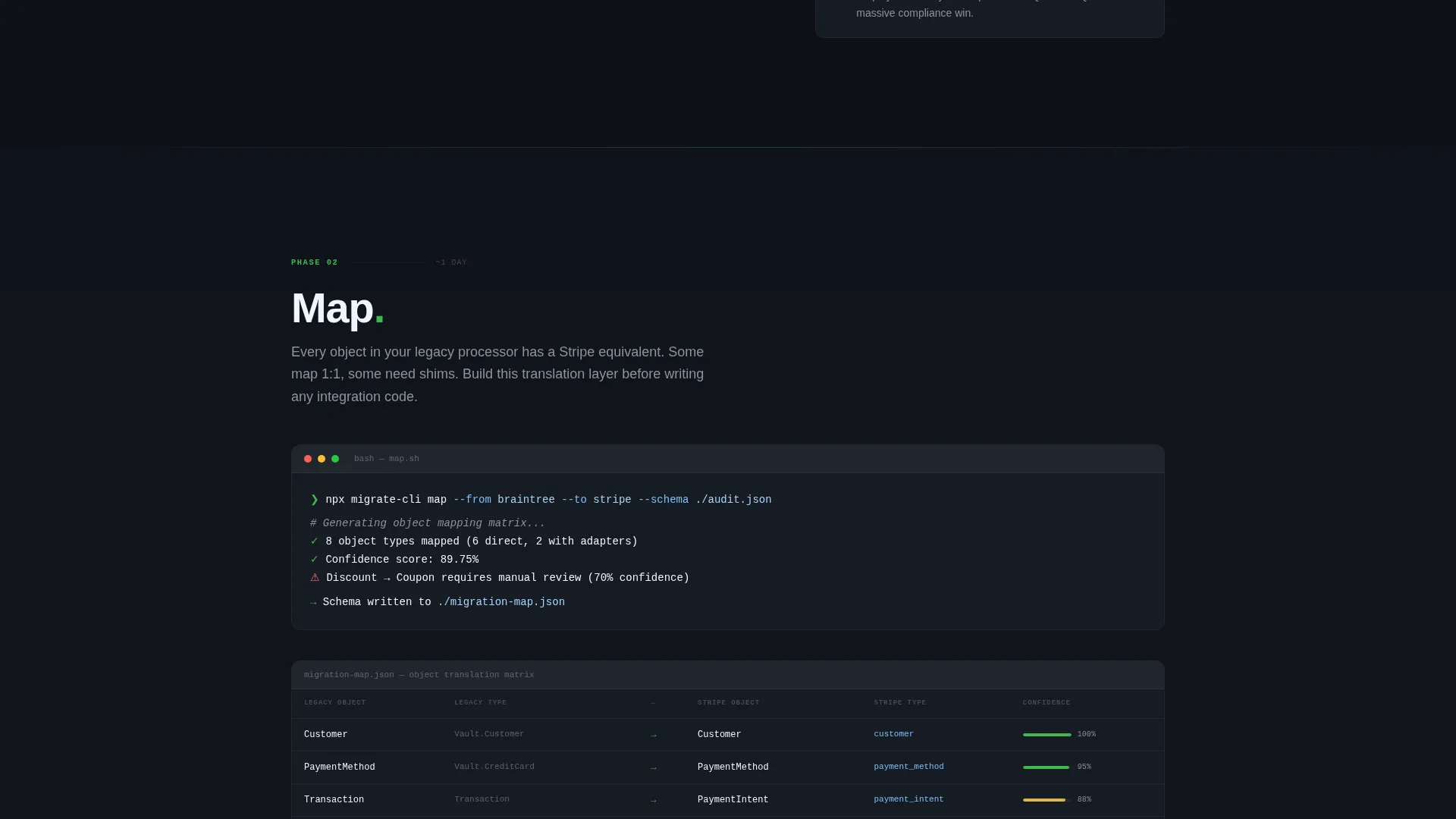Click the 'Map.' section heading
This screenshot has height=819, width=1456.
click(337, 309)
